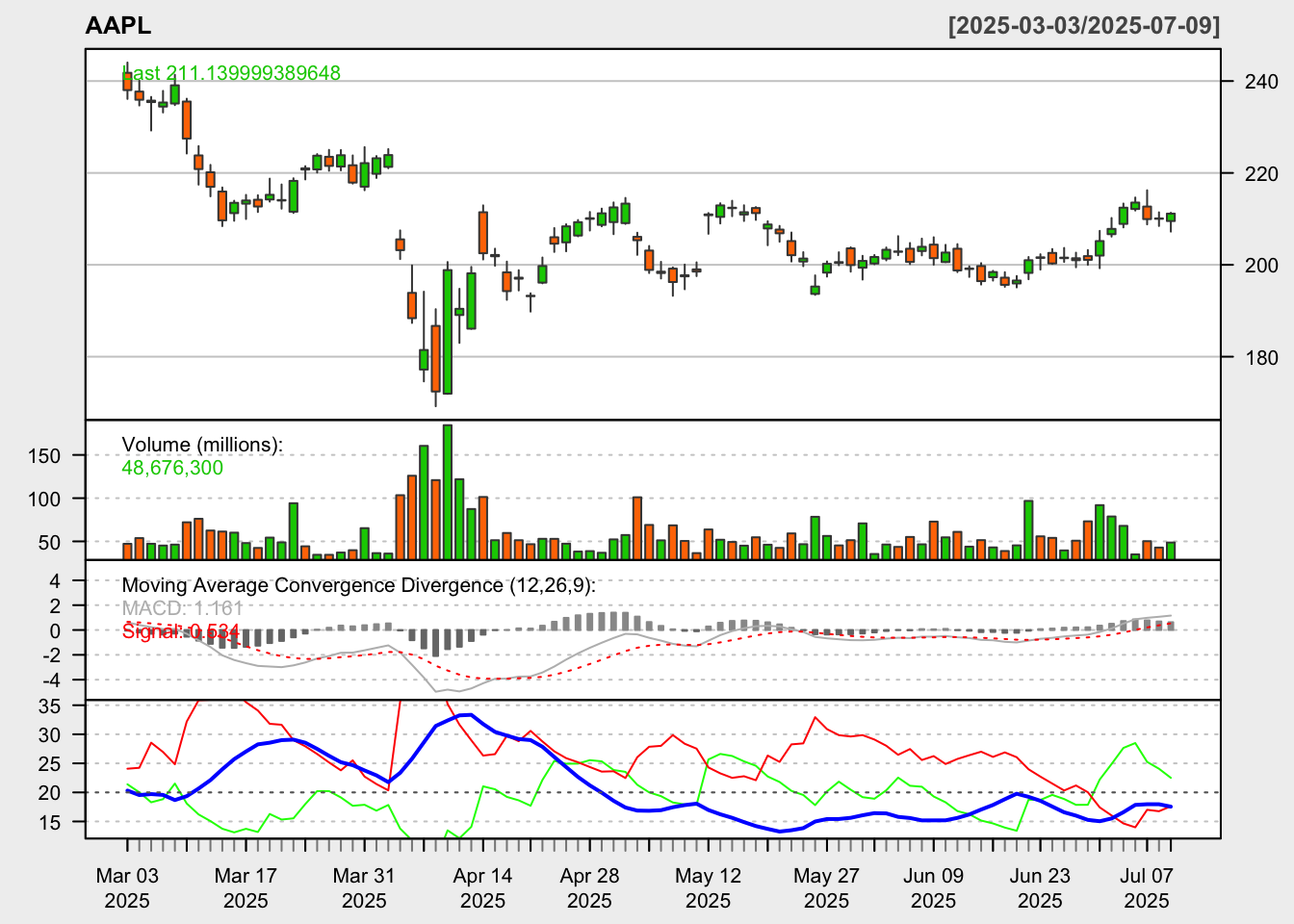Viewport: 1294px width, 924px height.
Task: Click the 100 volume axis label
Action: [x=44, y=500]
